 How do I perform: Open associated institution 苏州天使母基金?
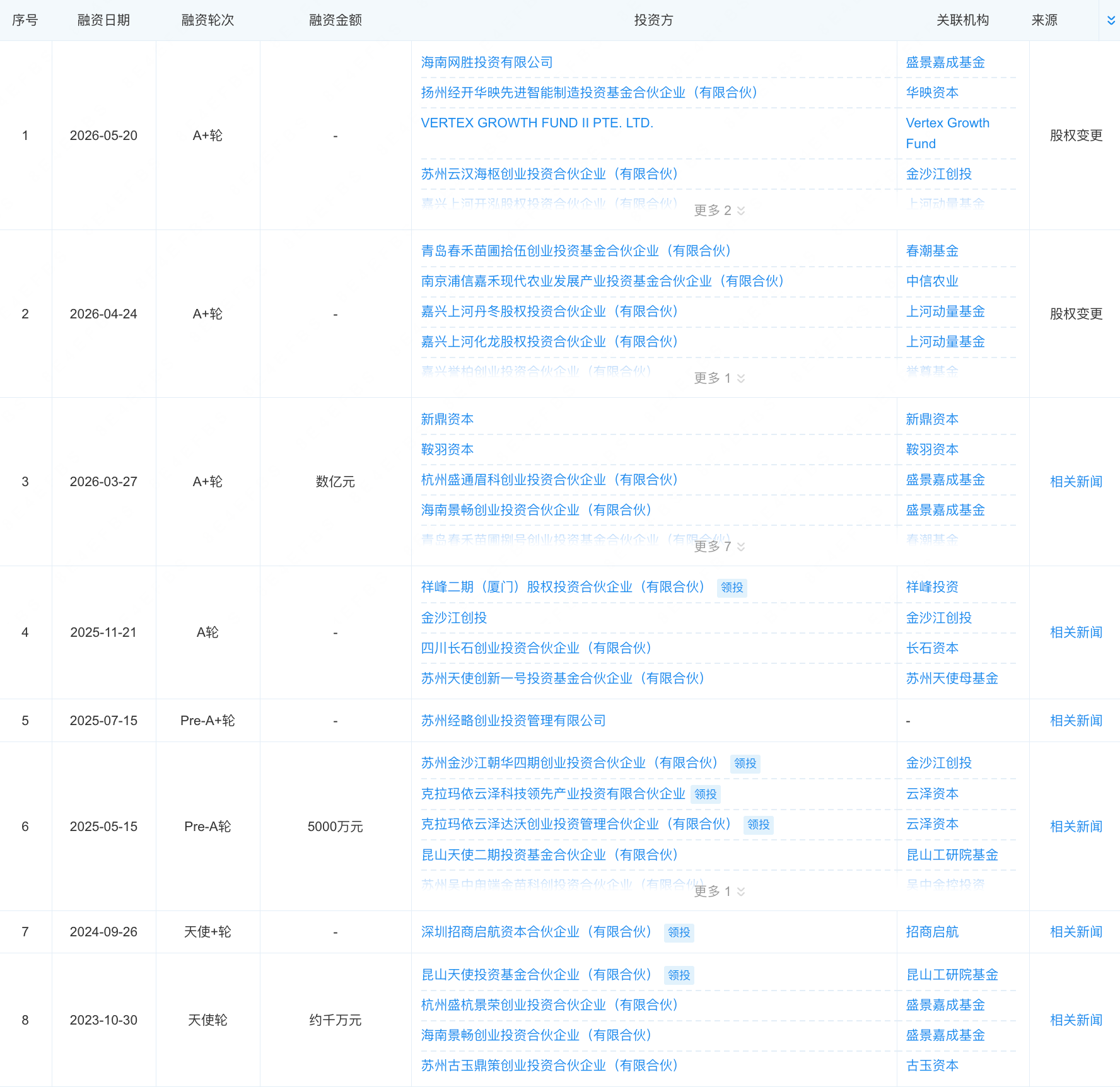tap(952, 678)
